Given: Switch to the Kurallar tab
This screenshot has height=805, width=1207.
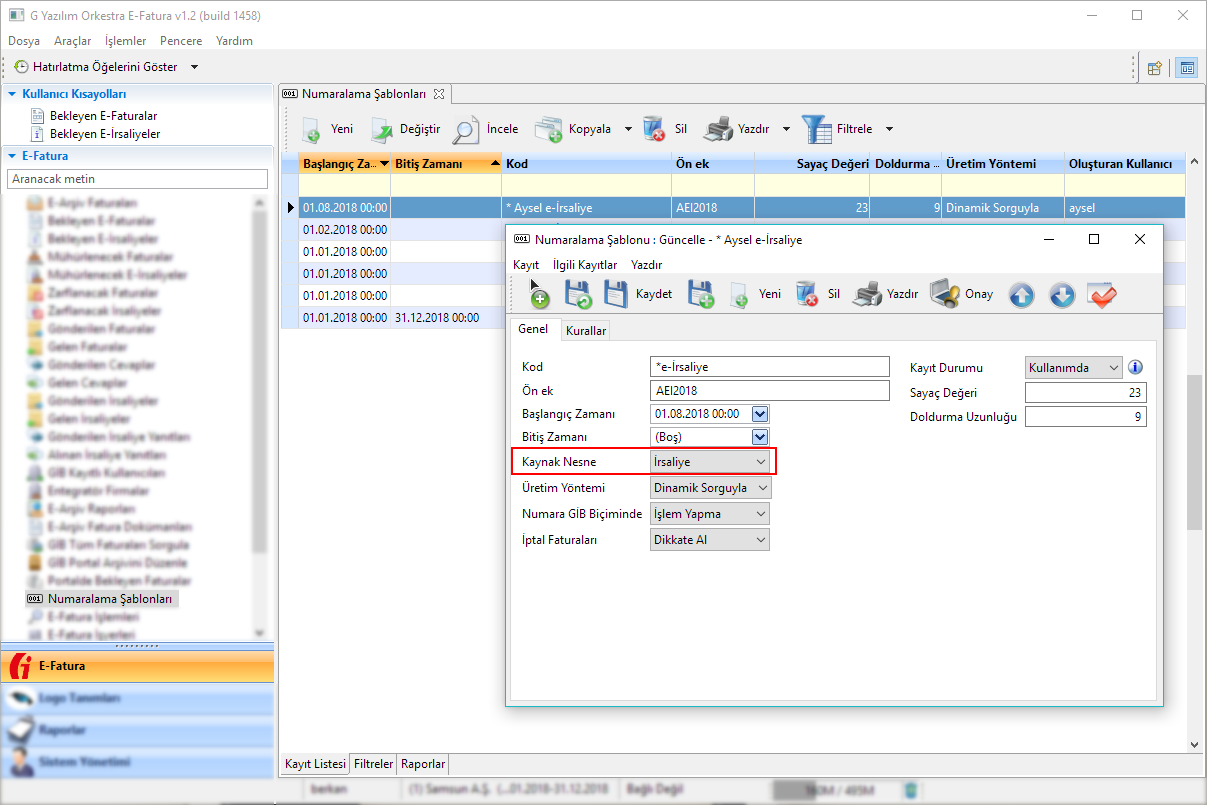Looking at the screenshot, I should [586, 330].
